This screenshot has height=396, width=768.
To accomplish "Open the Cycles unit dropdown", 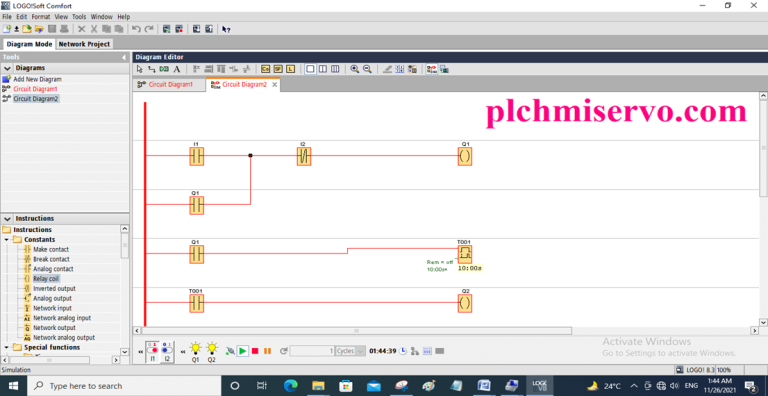I will point(360,351).
